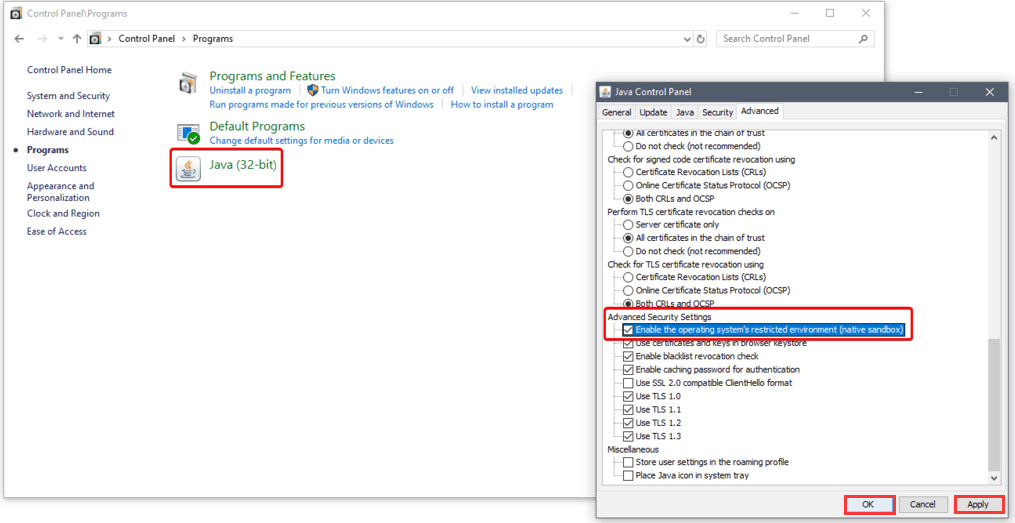The image size is (1015, 523).
Task: Expand the address bar history dropdown
Action: (687, 39)
